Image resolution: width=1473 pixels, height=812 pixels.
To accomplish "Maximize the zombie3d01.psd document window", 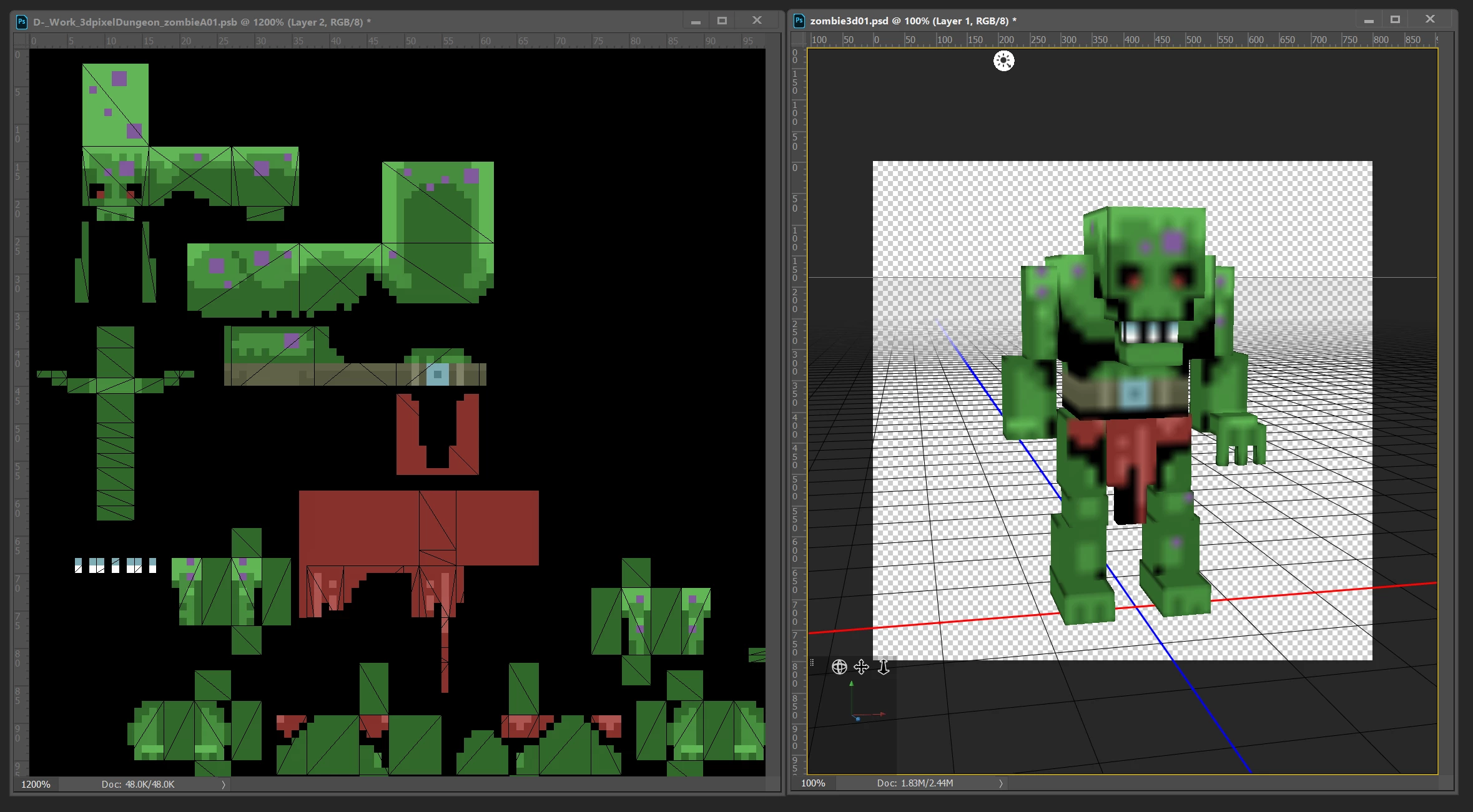I will coord(1395,20).
